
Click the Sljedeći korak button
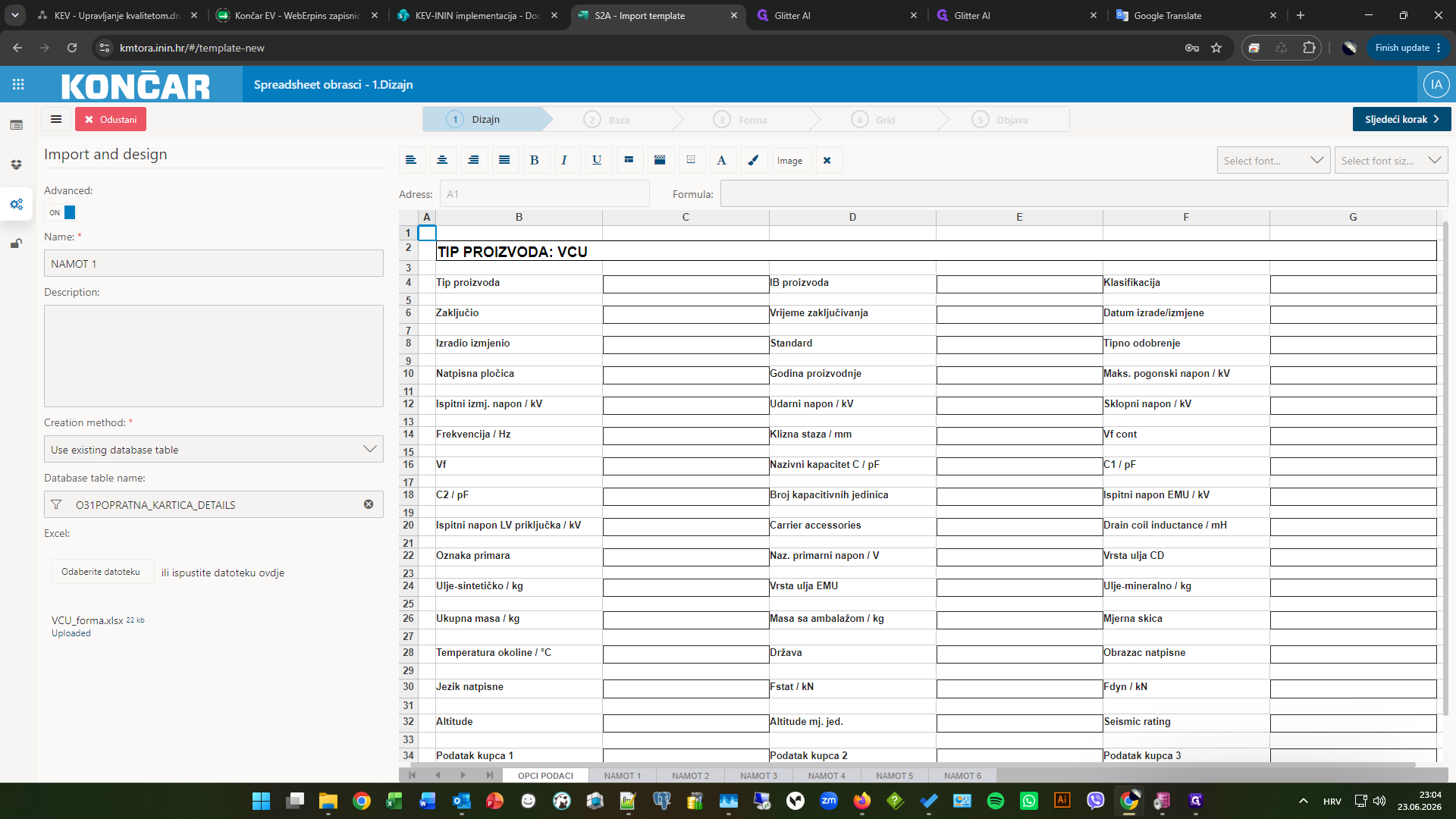[1401, 119]
